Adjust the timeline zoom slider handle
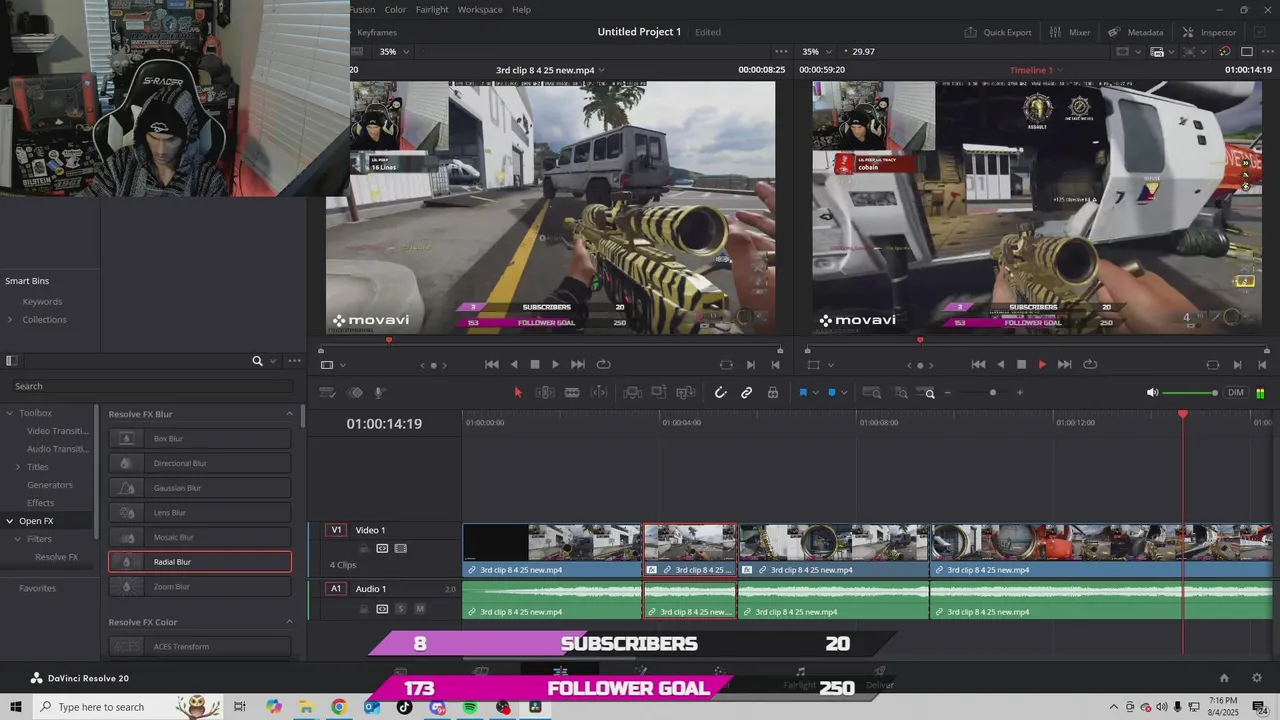 tap(992, 393)
